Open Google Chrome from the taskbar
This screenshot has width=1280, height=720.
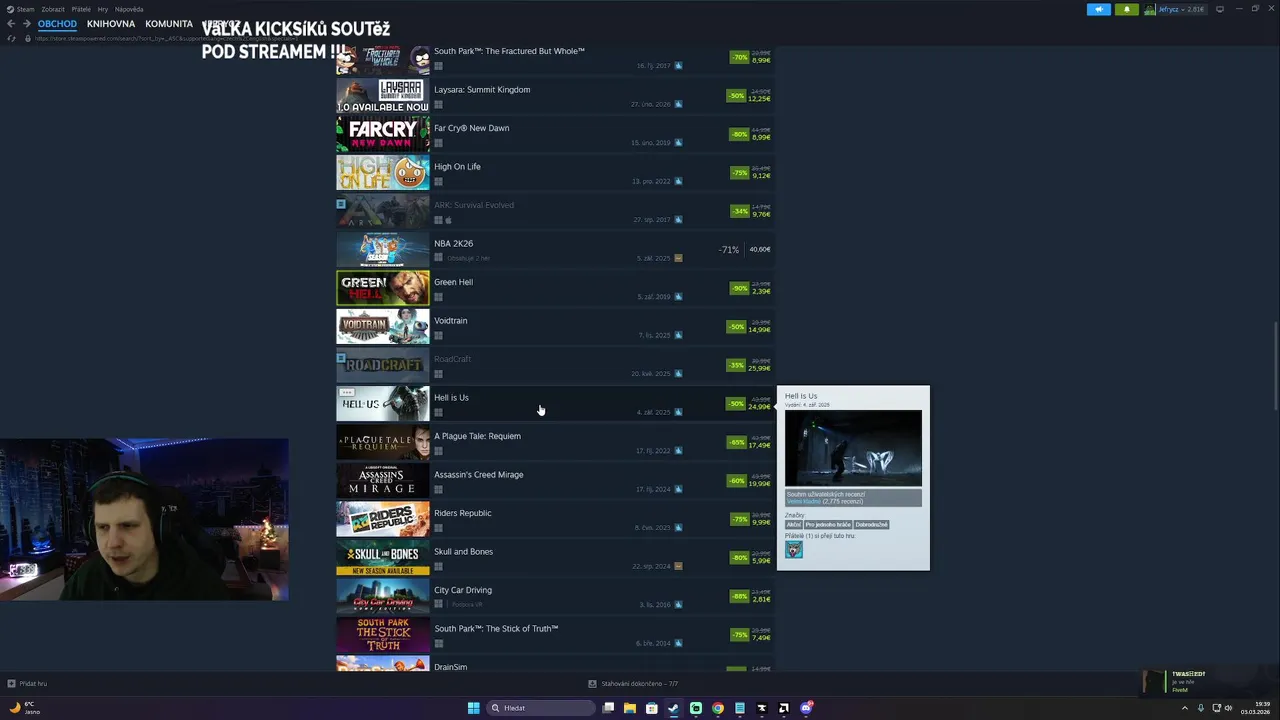718,708
